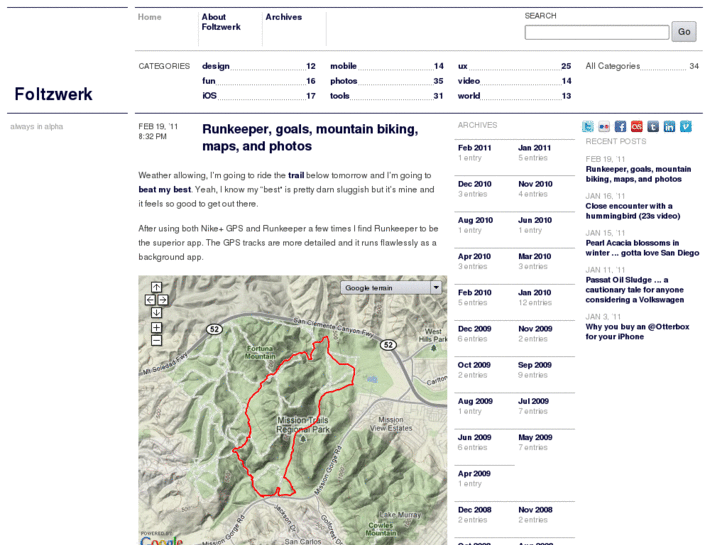Open recent post 'Pearl Acacia blossoms in winter'
727x545 pixels.
coord(642,248)
